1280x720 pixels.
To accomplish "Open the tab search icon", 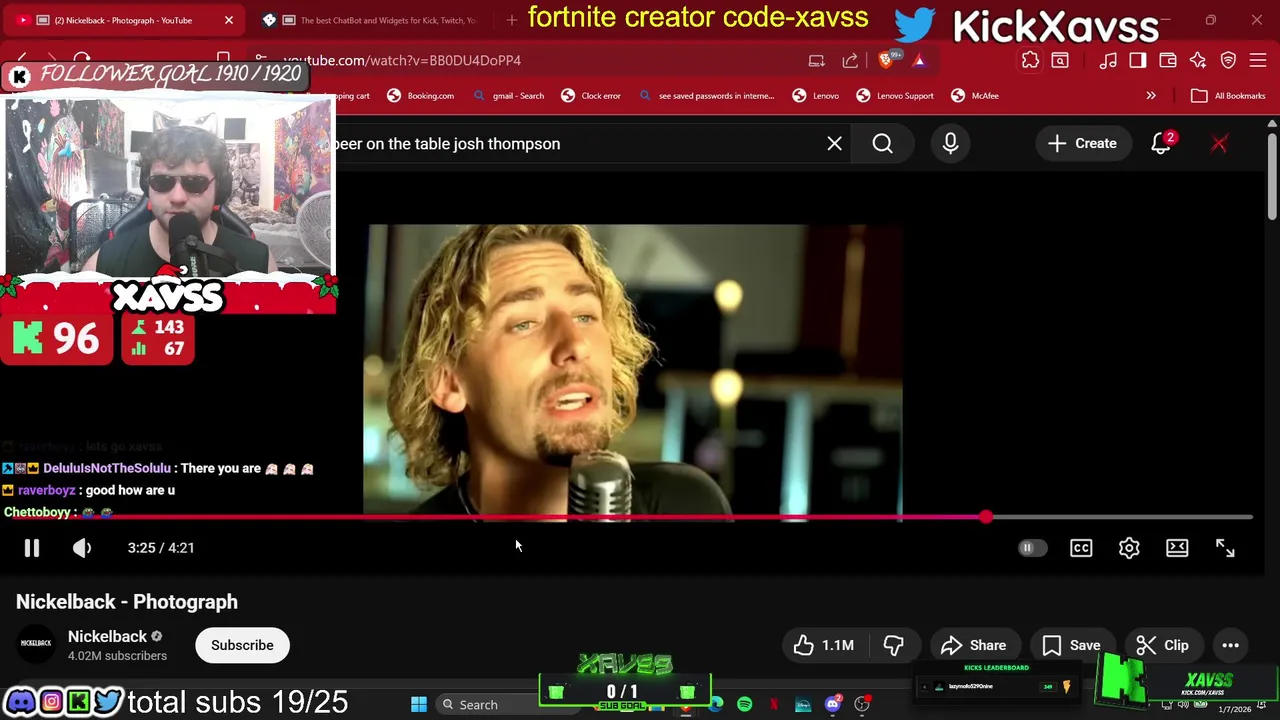I will tap(1060, 60).
